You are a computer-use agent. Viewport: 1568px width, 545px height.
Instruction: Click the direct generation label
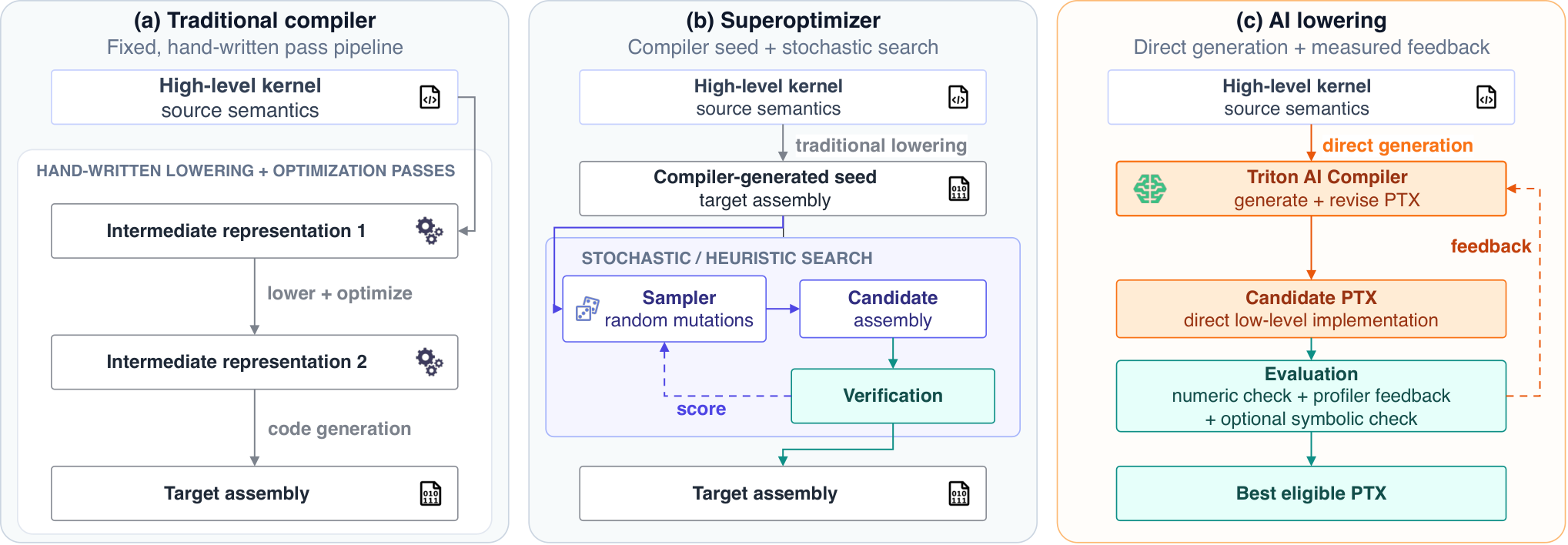tap(1398, 145)
